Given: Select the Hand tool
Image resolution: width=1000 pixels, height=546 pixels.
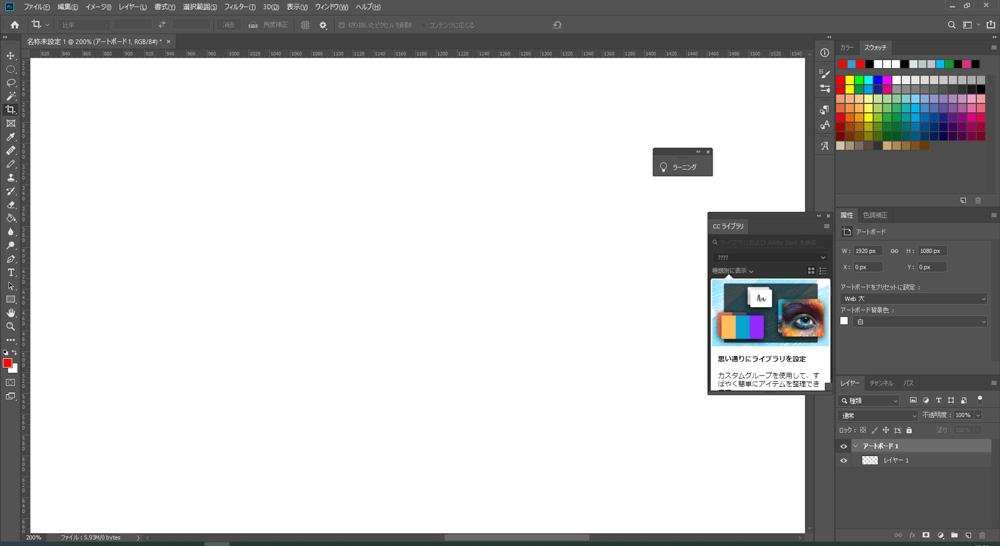Looking at the screenshot, I should 11,313.
